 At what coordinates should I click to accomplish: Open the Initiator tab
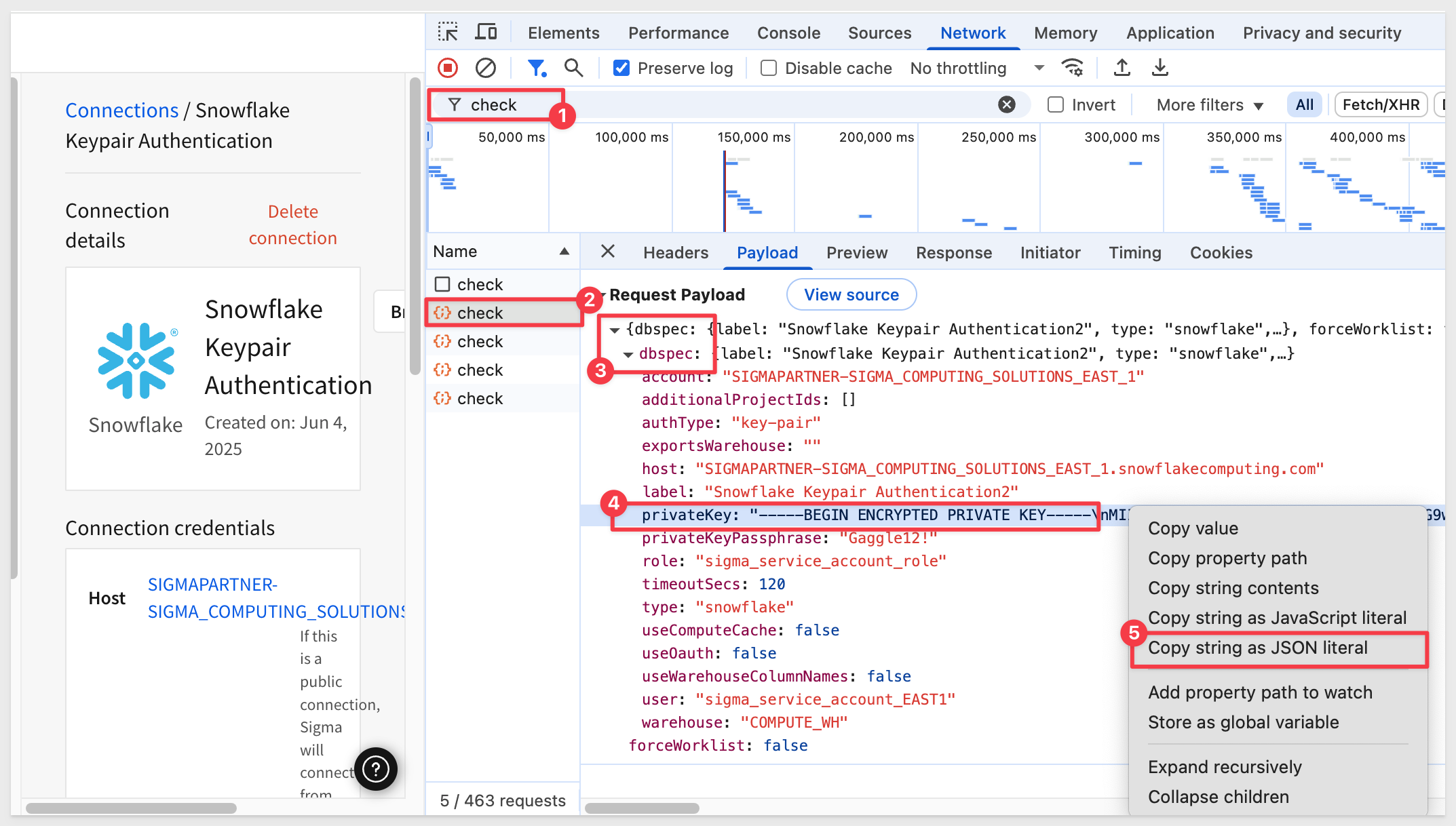click(x=1050, y=252)
